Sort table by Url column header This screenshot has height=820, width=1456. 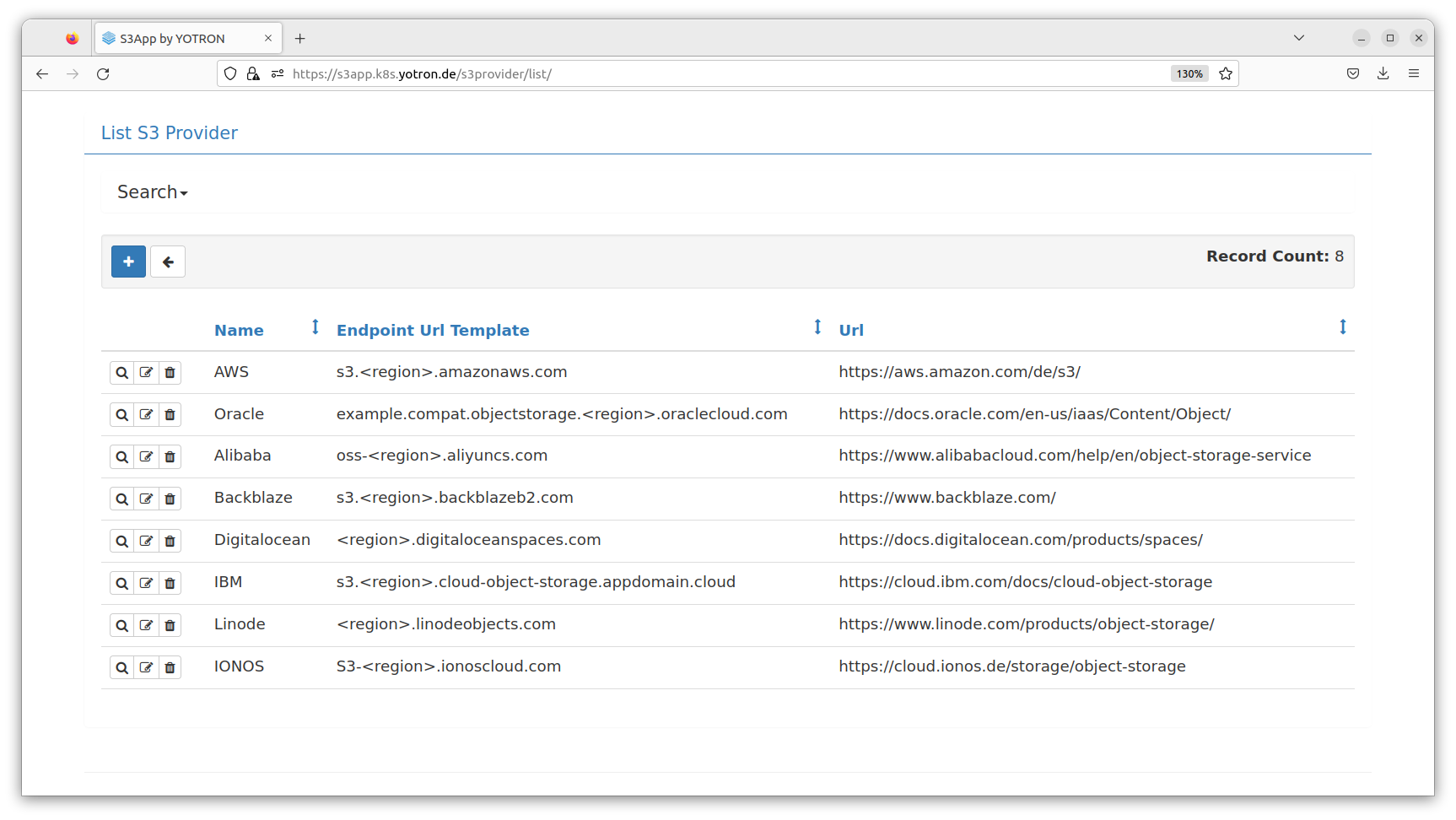click(851, 331)
